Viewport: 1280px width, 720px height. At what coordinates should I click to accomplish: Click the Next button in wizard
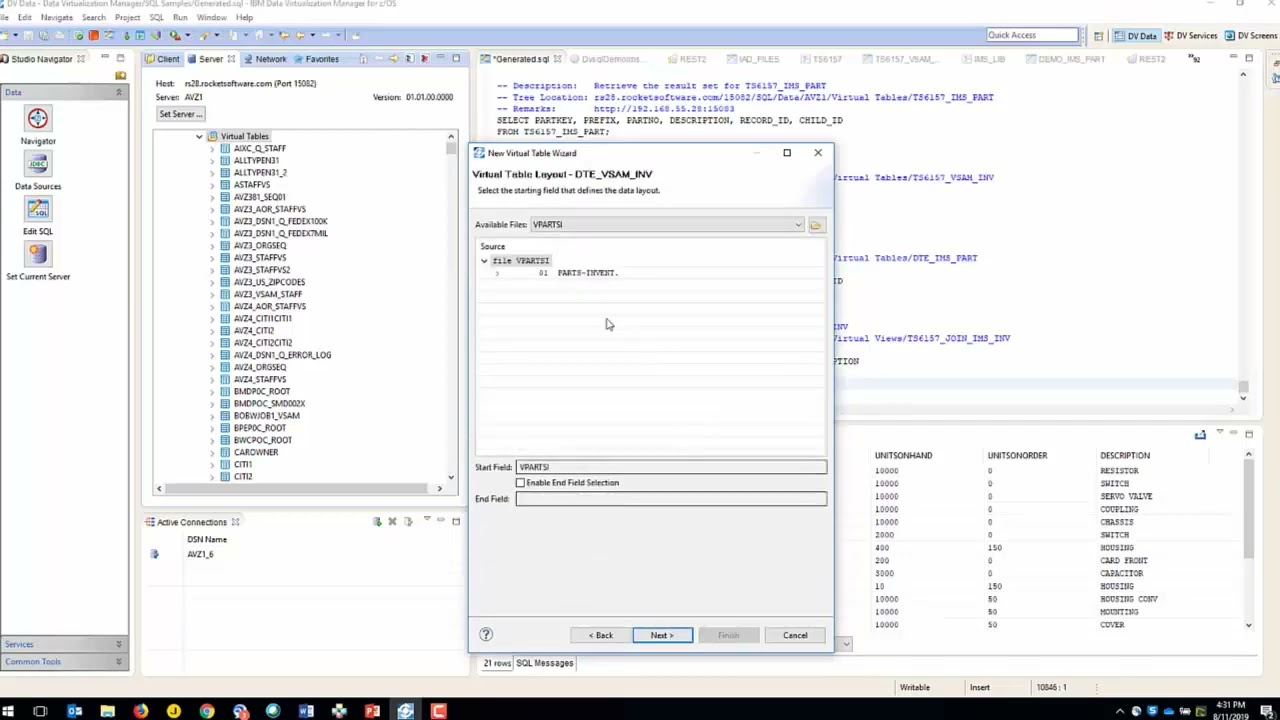[662, 635]
